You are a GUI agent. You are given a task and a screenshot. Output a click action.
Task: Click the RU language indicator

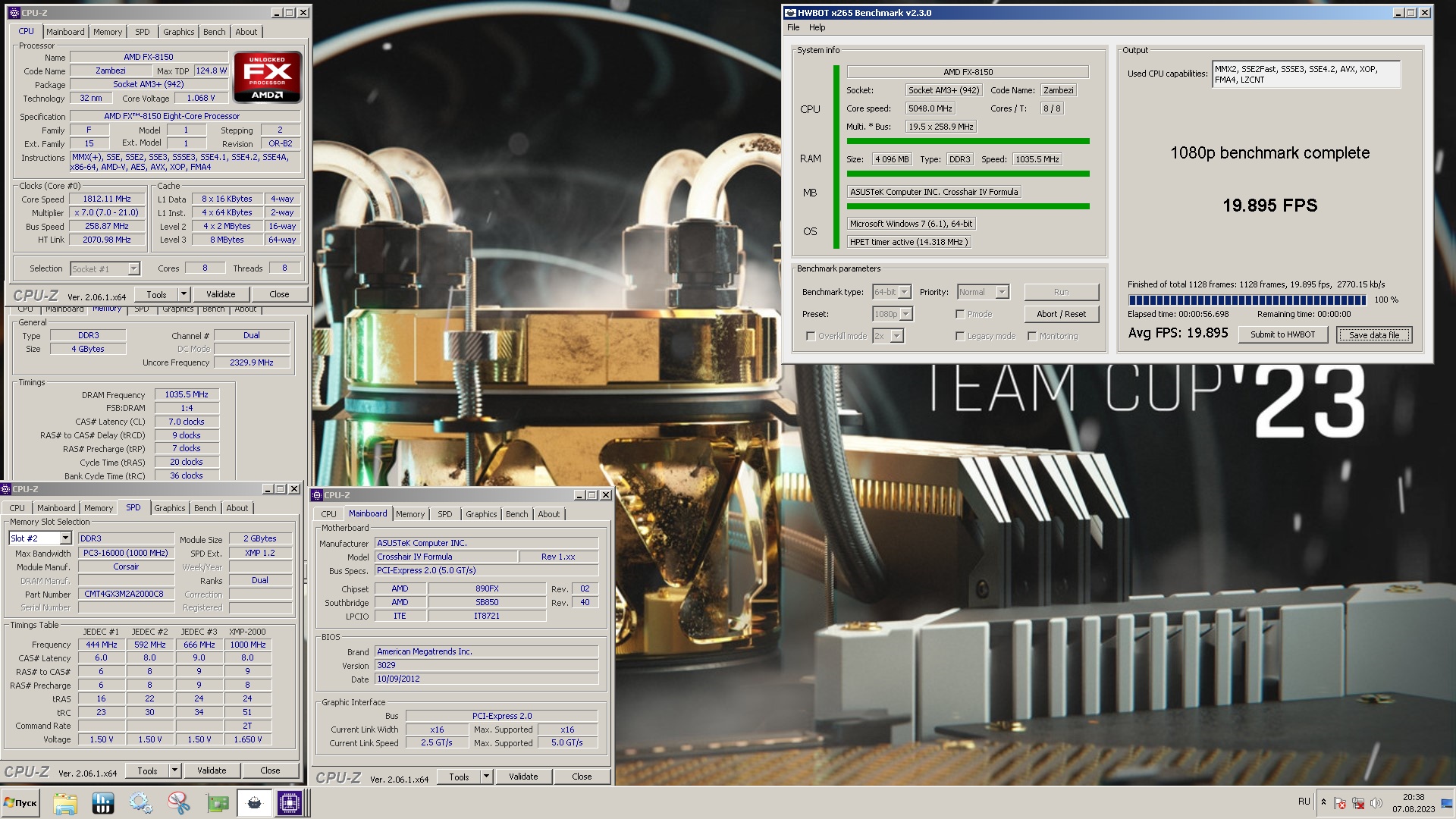point(1304,802)
